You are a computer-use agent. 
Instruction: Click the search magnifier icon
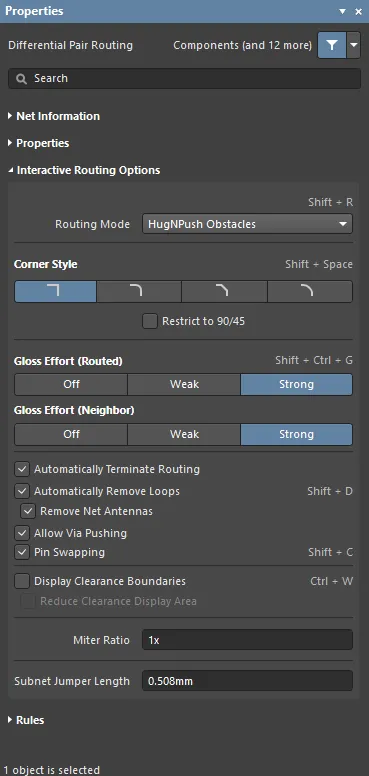[21, 79]
